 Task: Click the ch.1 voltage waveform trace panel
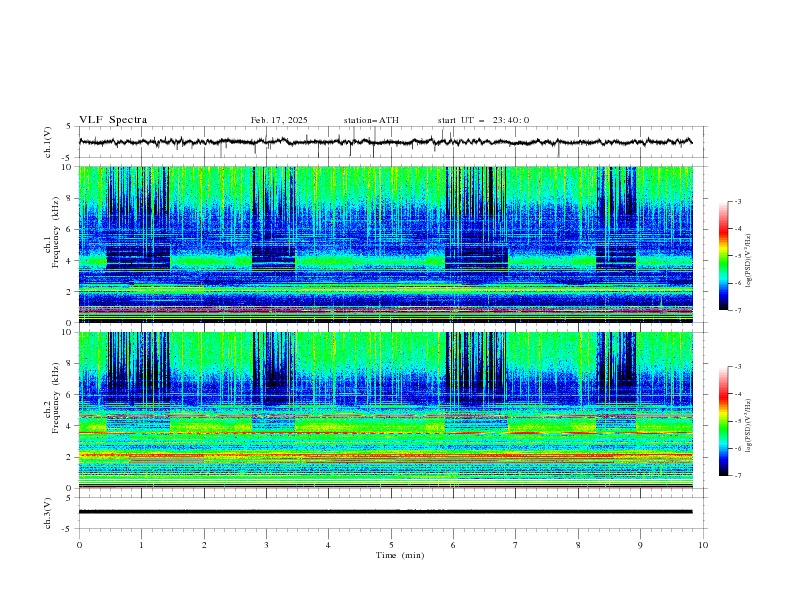point(392,142)
